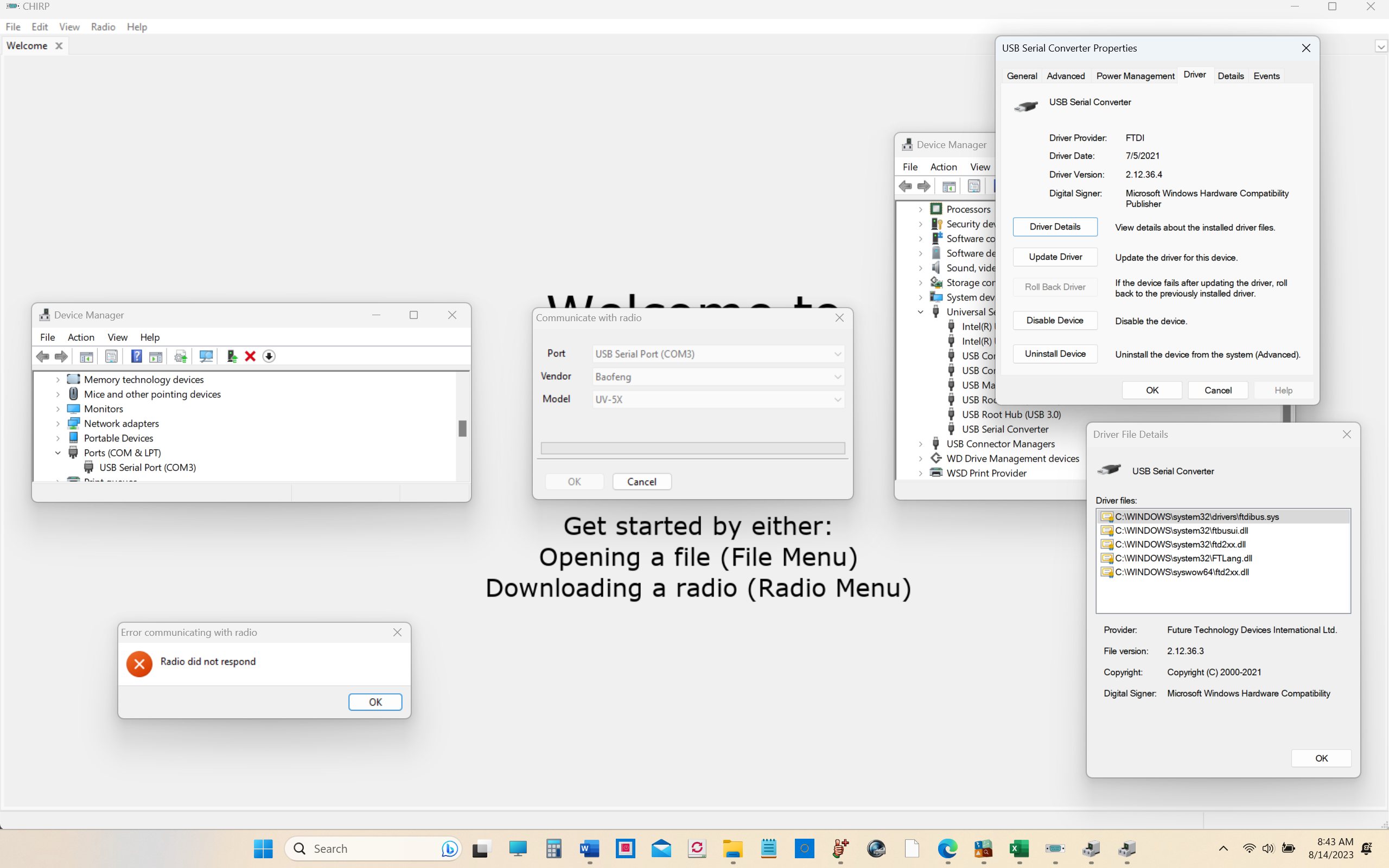Image resolution: width=1389 pixels, height=868 pixels.
Task: Close the Welcome tab in CHIRP
Action: 59,46
